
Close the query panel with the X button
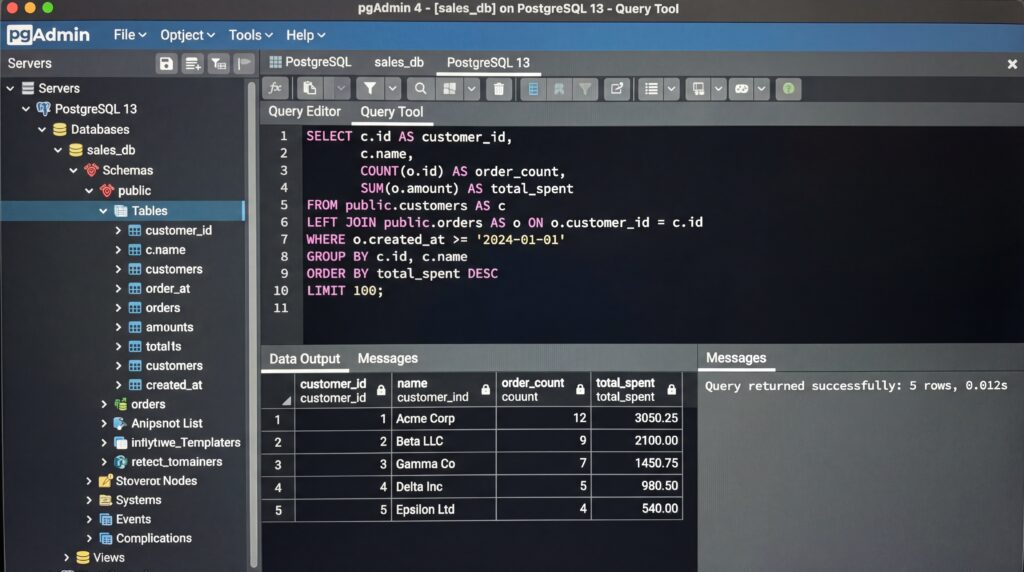pyautogui.click(x=1012, y=64)
